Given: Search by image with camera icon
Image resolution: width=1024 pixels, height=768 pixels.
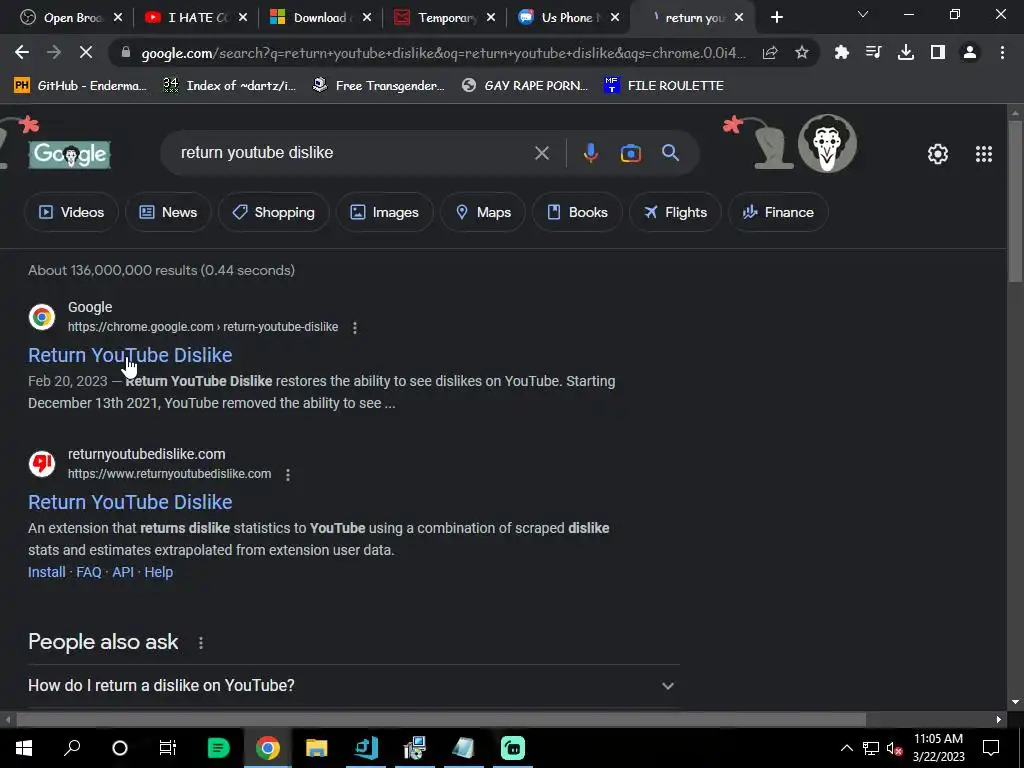Looking at the screenshot, I should 631,153.
